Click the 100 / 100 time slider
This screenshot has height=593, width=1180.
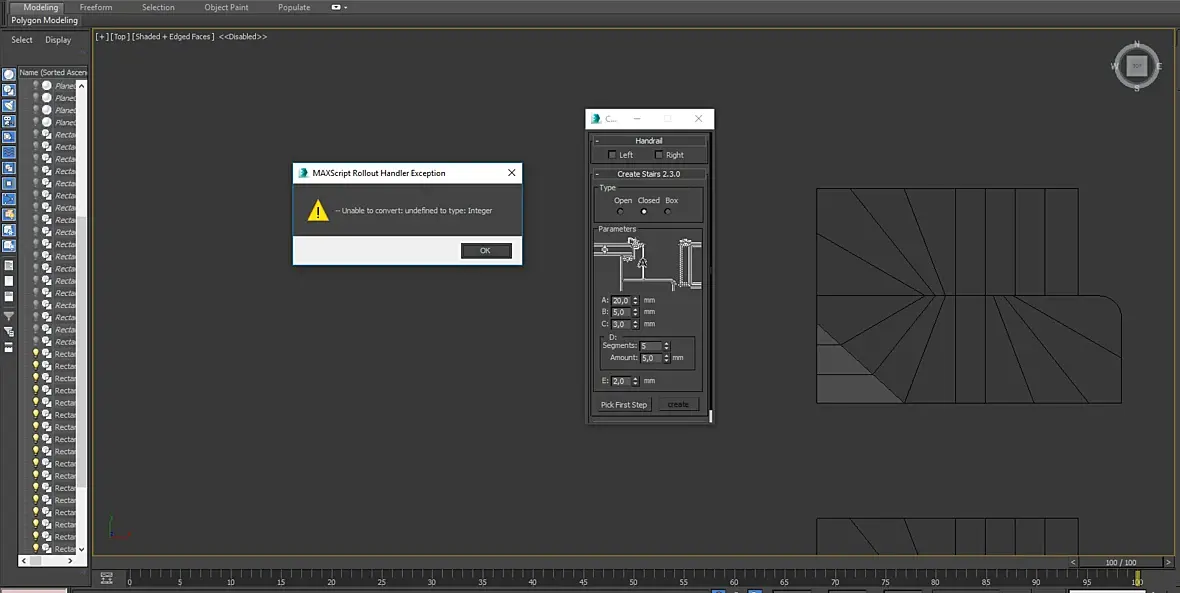click(x=1121, y=562)
